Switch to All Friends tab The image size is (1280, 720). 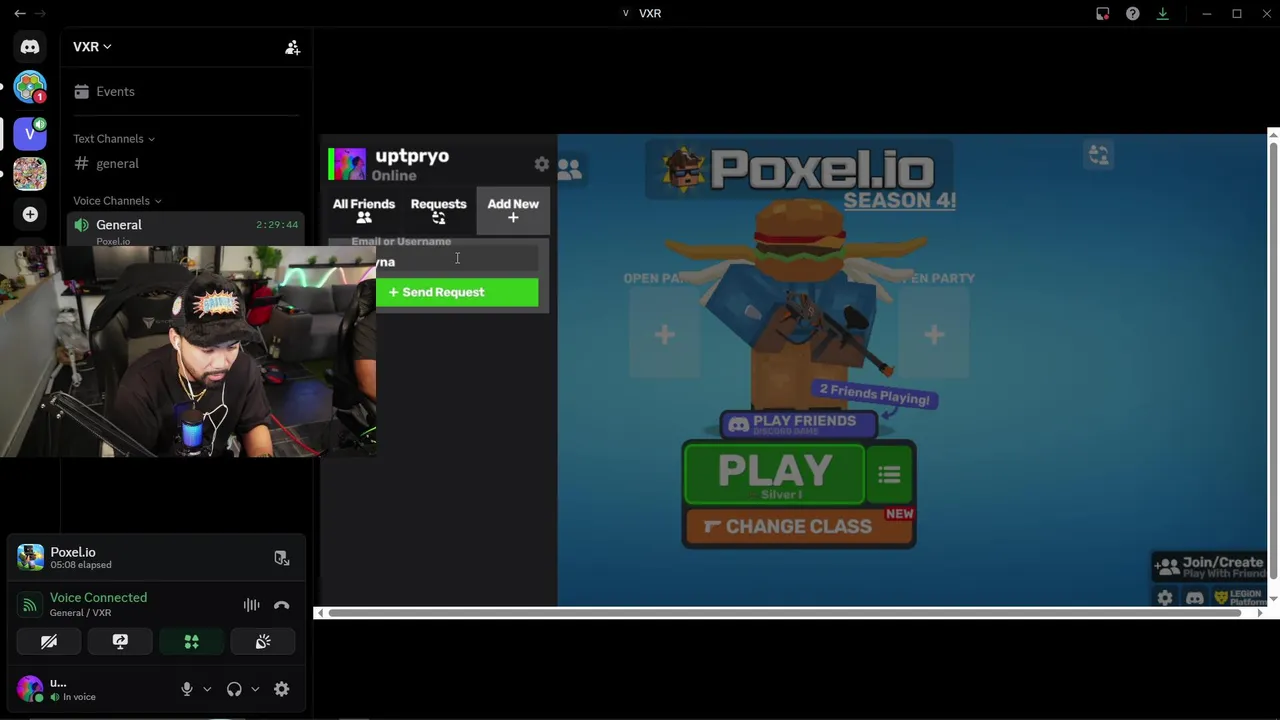pyautogui.click(x=364, y=210)
